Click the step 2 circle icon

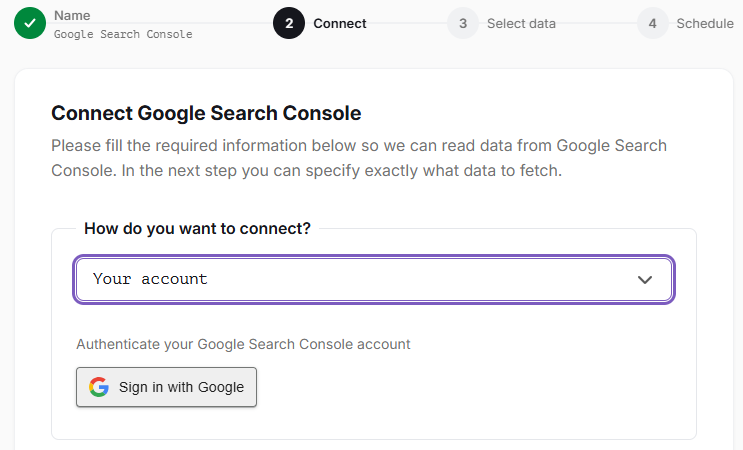[x=289, y=23]
